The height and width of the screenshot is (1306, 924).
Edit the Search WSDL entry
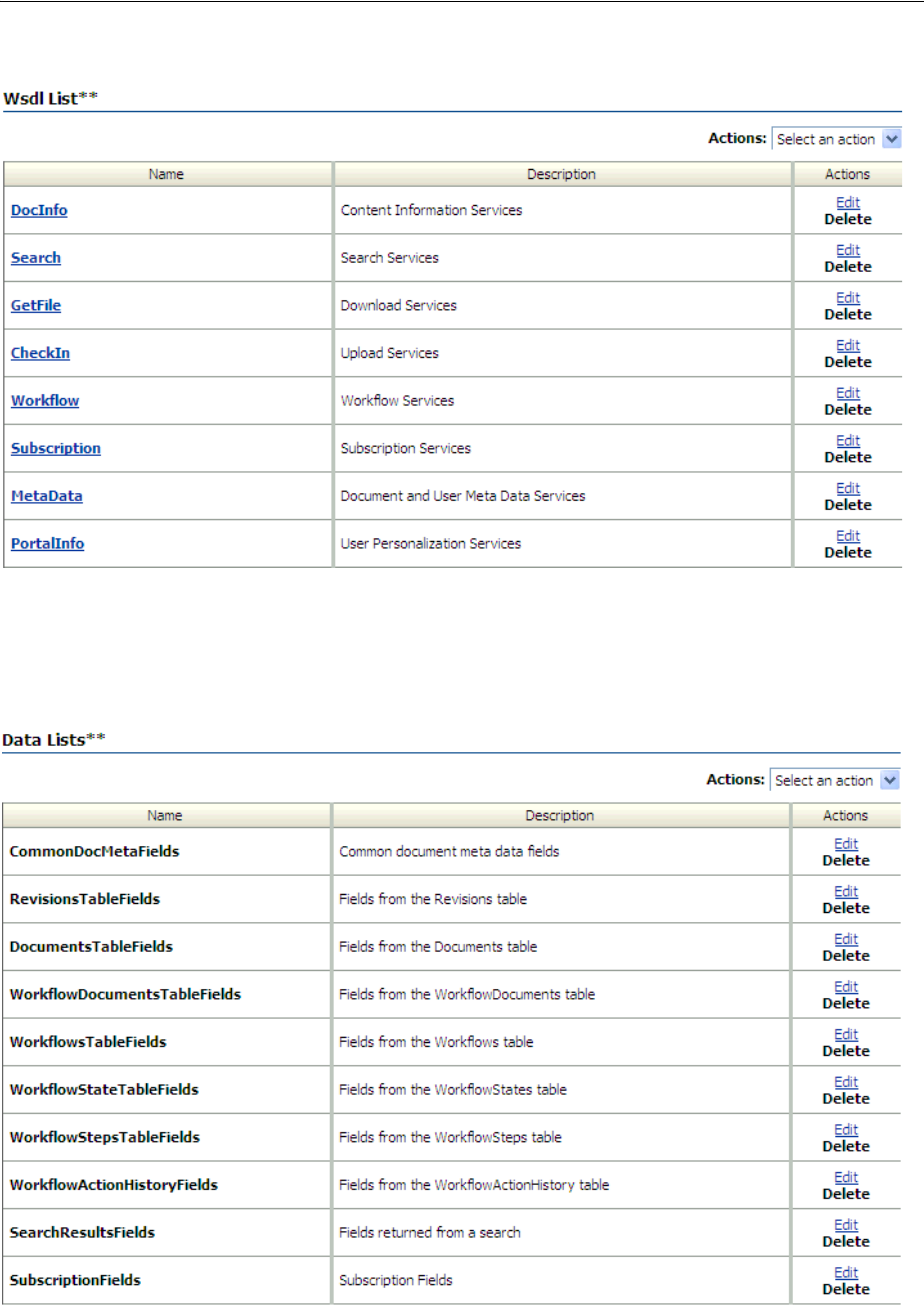tap(848, 250)
